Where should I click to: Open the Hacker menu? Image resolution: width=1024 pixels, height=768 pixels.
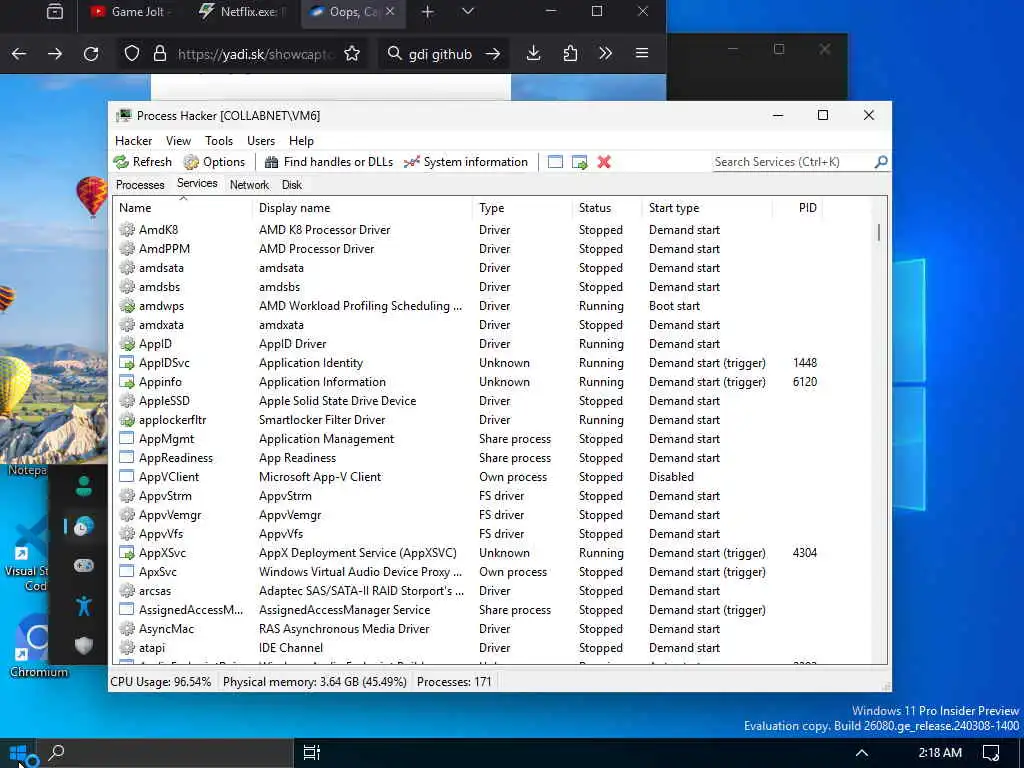click(133, 141)
